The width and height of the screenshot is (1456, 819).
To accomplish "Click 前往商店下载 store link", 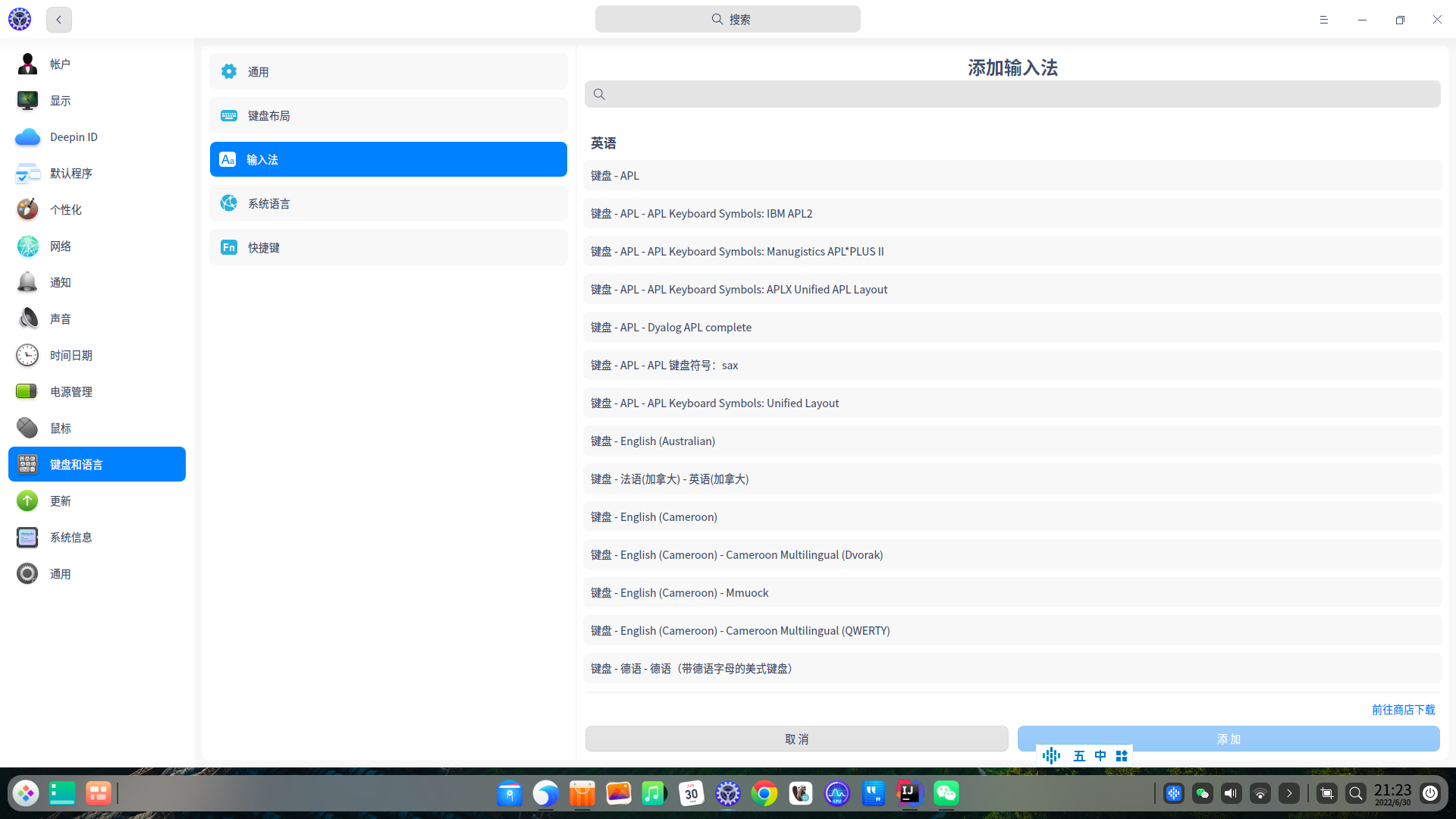I will point(1403,710).
